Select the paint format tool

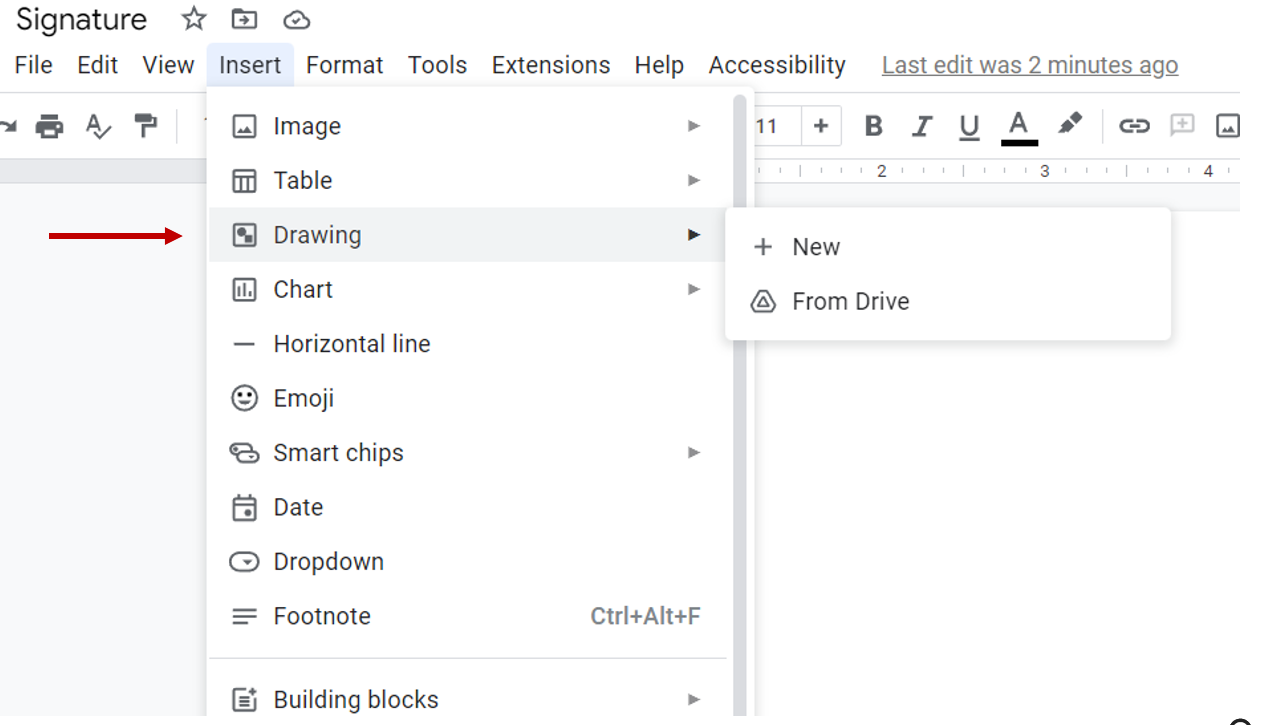[146, 126]
